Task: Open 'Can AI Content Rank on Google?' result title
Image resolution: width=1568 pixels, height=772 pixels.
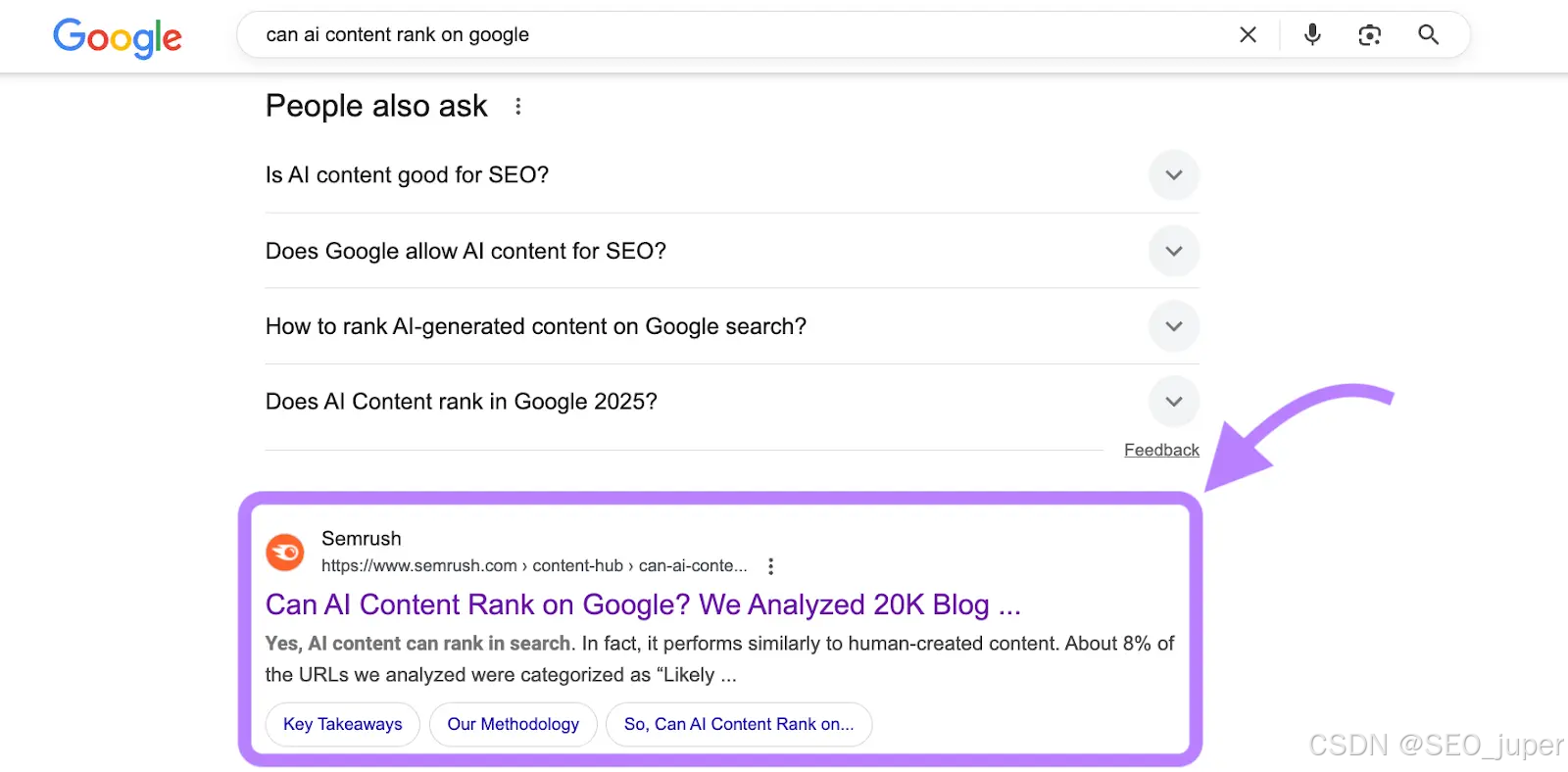Action: pyautogui.click(x=643, y=604)
